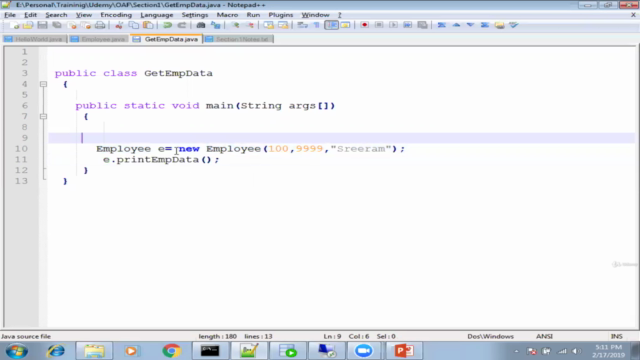640x360 pixels.
Task: Toggle the Word wrap toolbar icon
Action: click(302, 25)
